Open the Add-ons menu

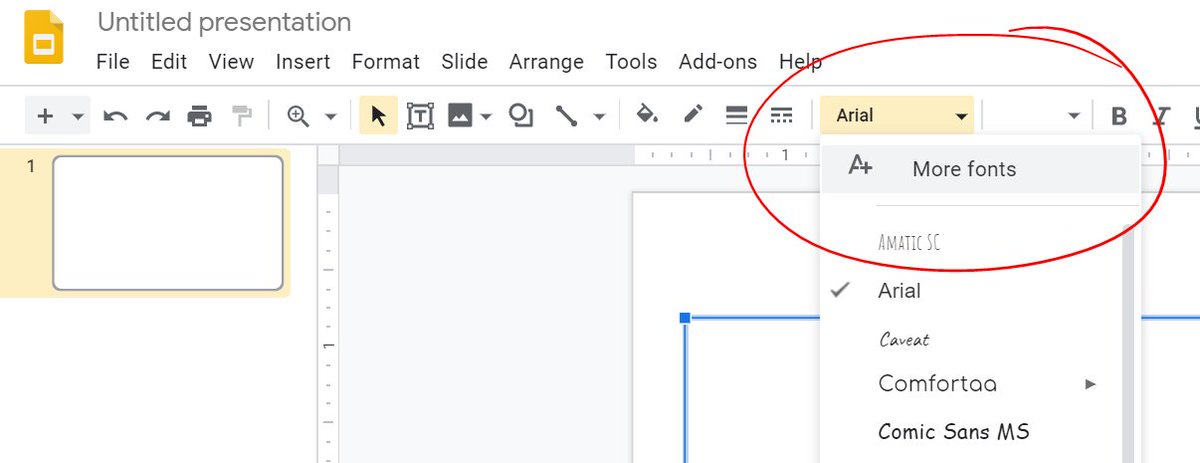click(717, 62)
